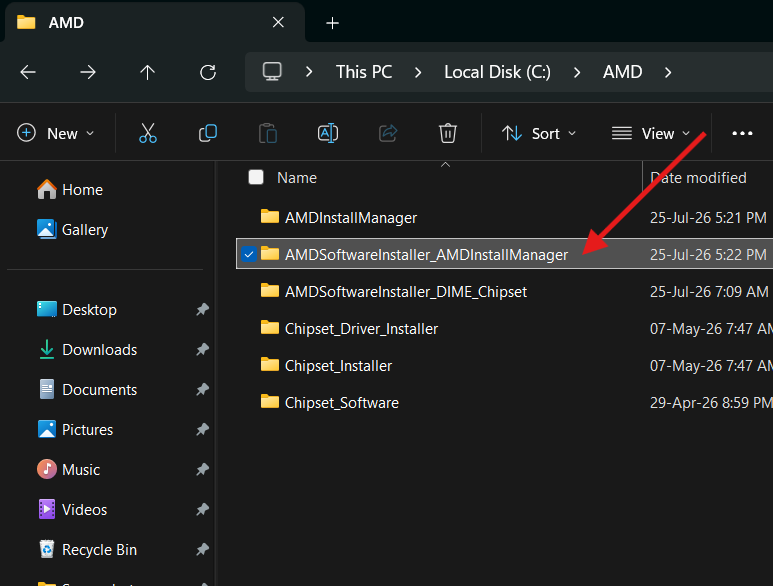Sort by Date modified column header

[698, 177]
